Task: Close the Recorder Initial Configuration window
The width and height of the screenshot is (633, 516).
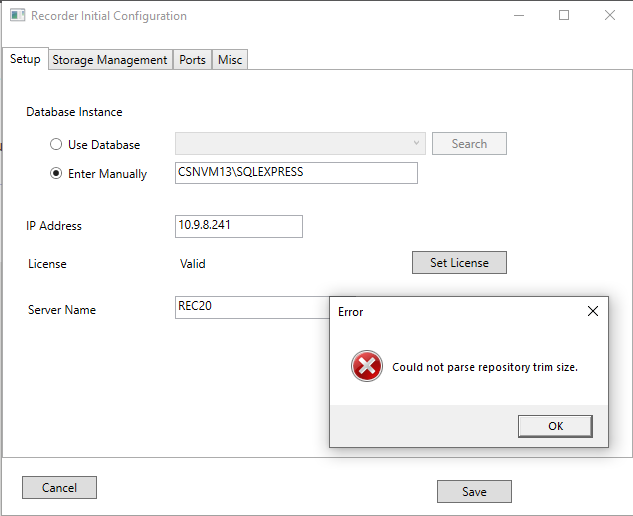Action: 610,16
